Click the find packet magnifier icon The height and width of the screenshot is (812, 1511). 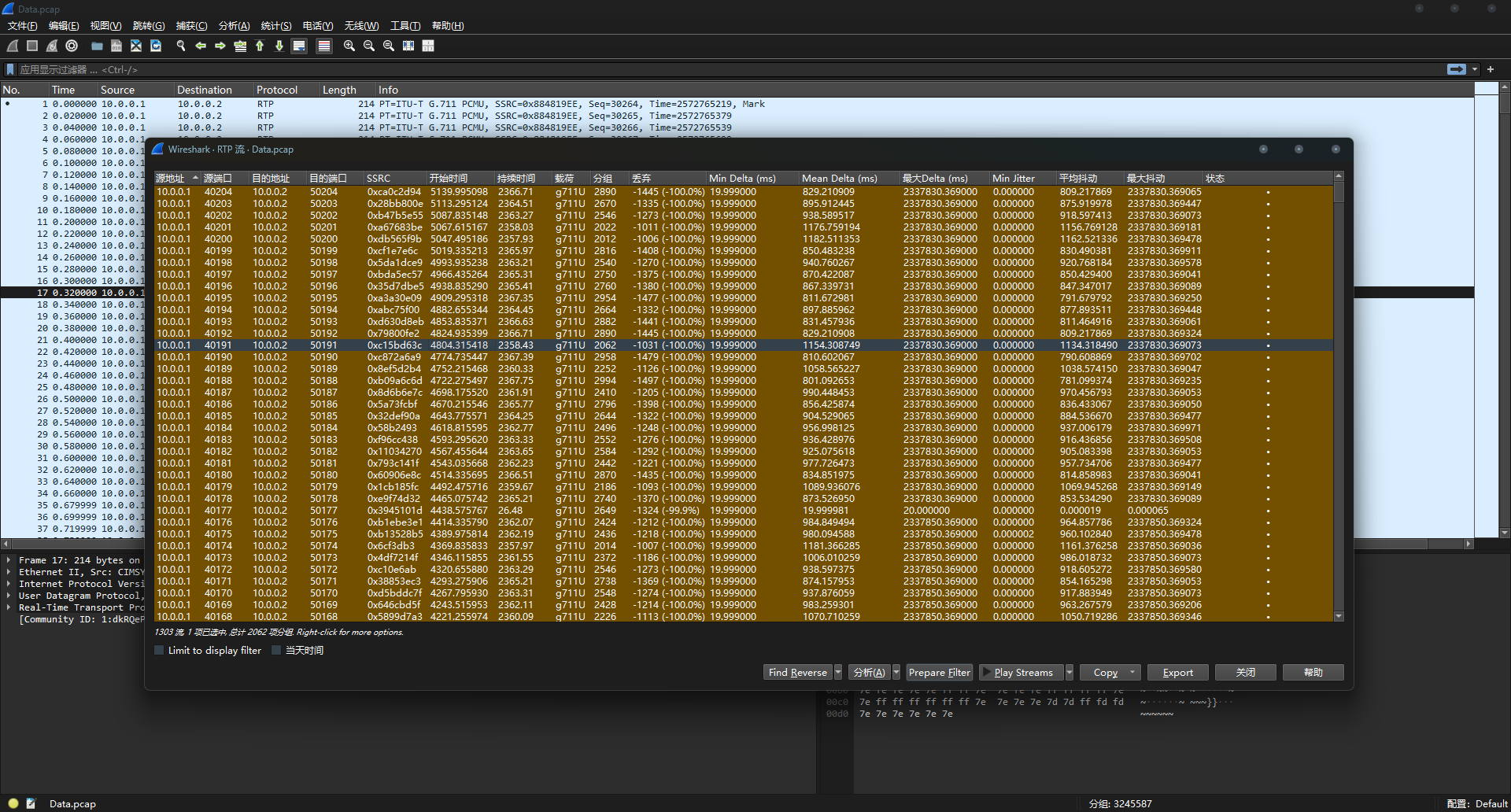point(181,46)
